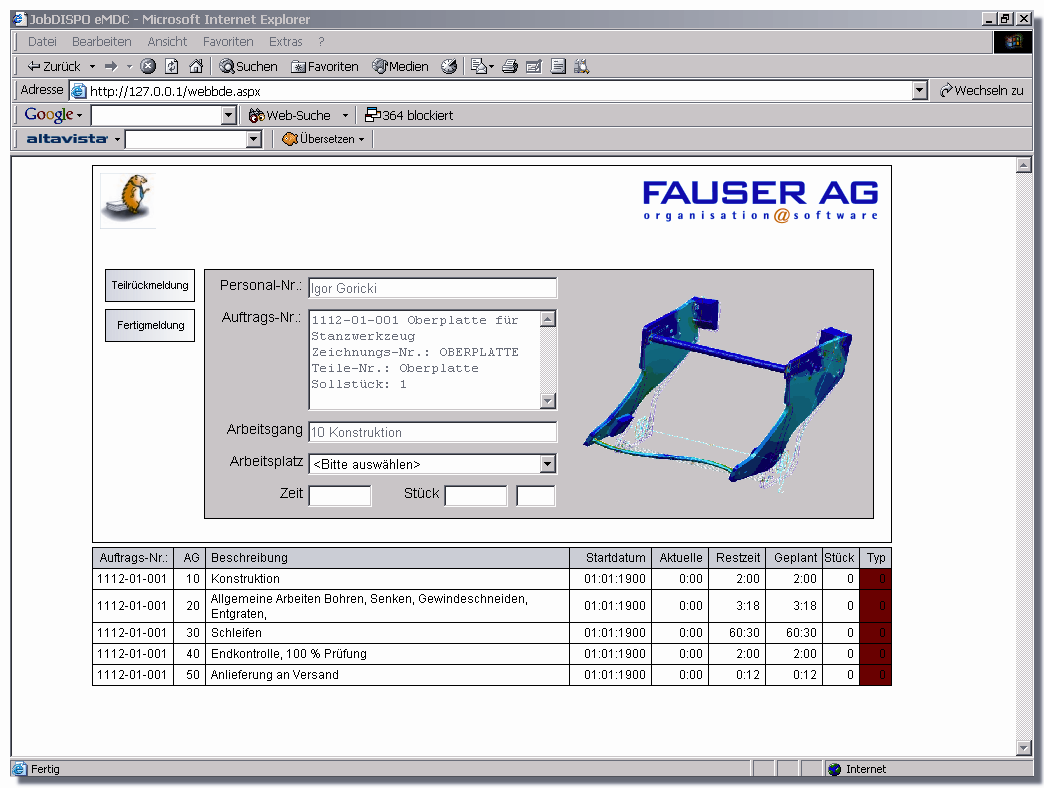Image resolution: width=1044 pixels, height=788 pixels.
Task: Open the Medien toolbar button
Action: [x=401, y=66]
